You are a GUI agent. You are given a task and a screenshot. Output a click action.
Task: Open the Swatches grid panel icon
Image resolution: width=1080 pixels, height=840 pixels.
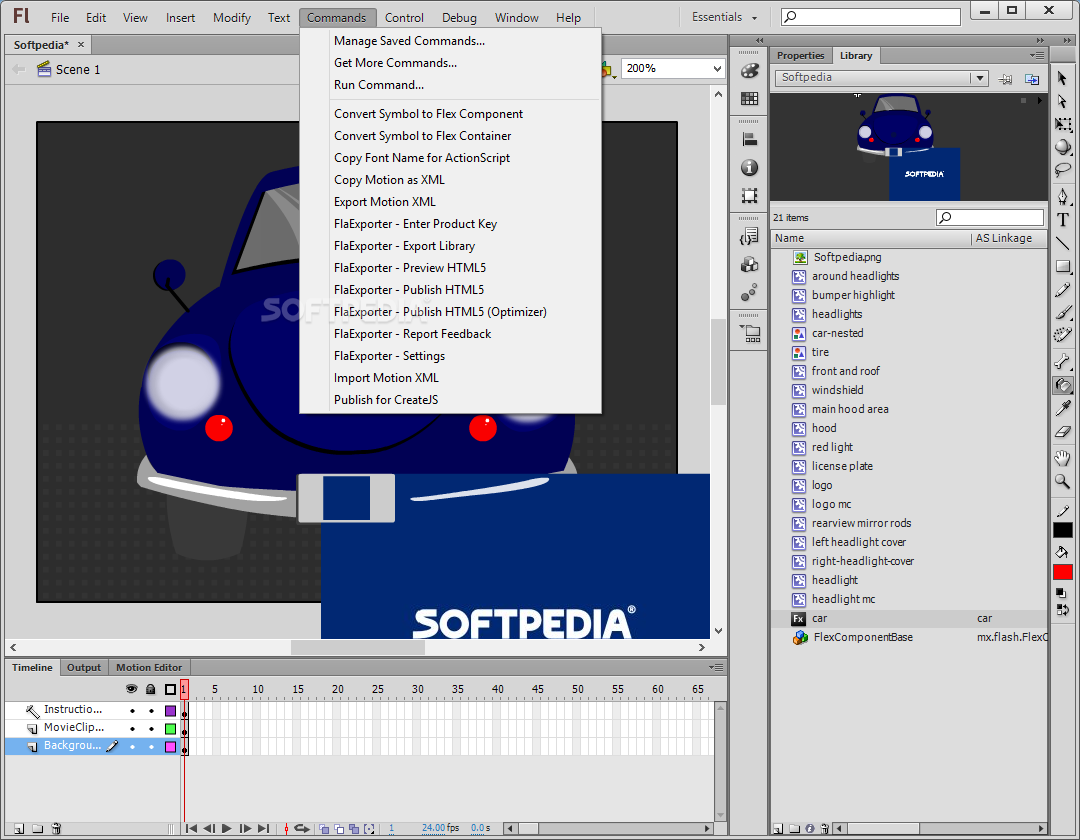click(749, 99)
